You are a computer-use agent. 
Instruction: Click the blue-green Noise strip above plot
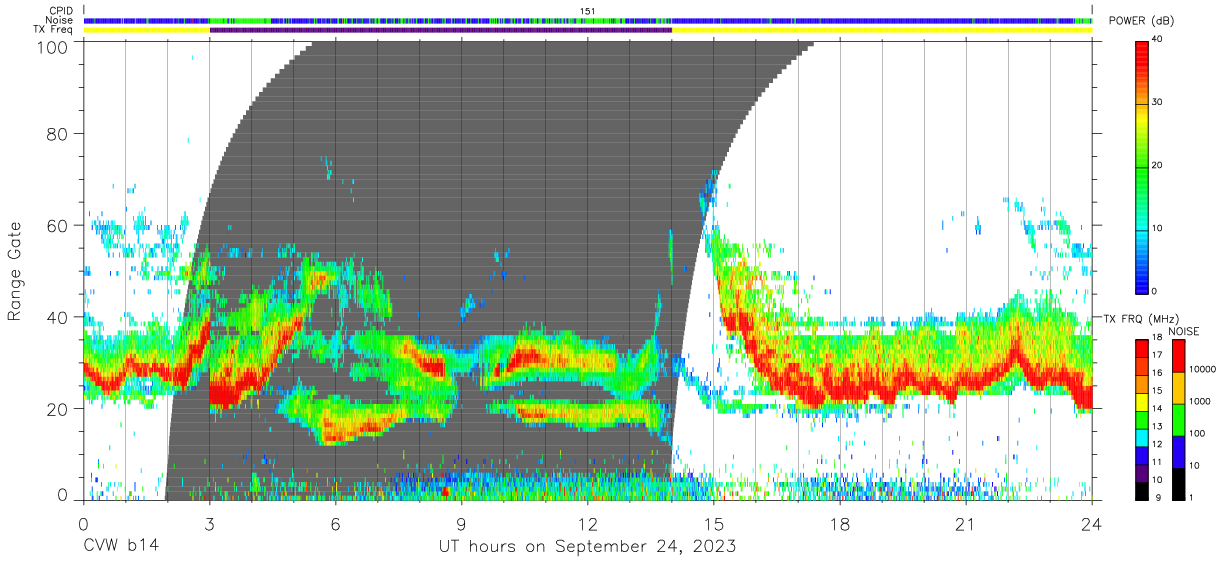[x=588, y=20]
